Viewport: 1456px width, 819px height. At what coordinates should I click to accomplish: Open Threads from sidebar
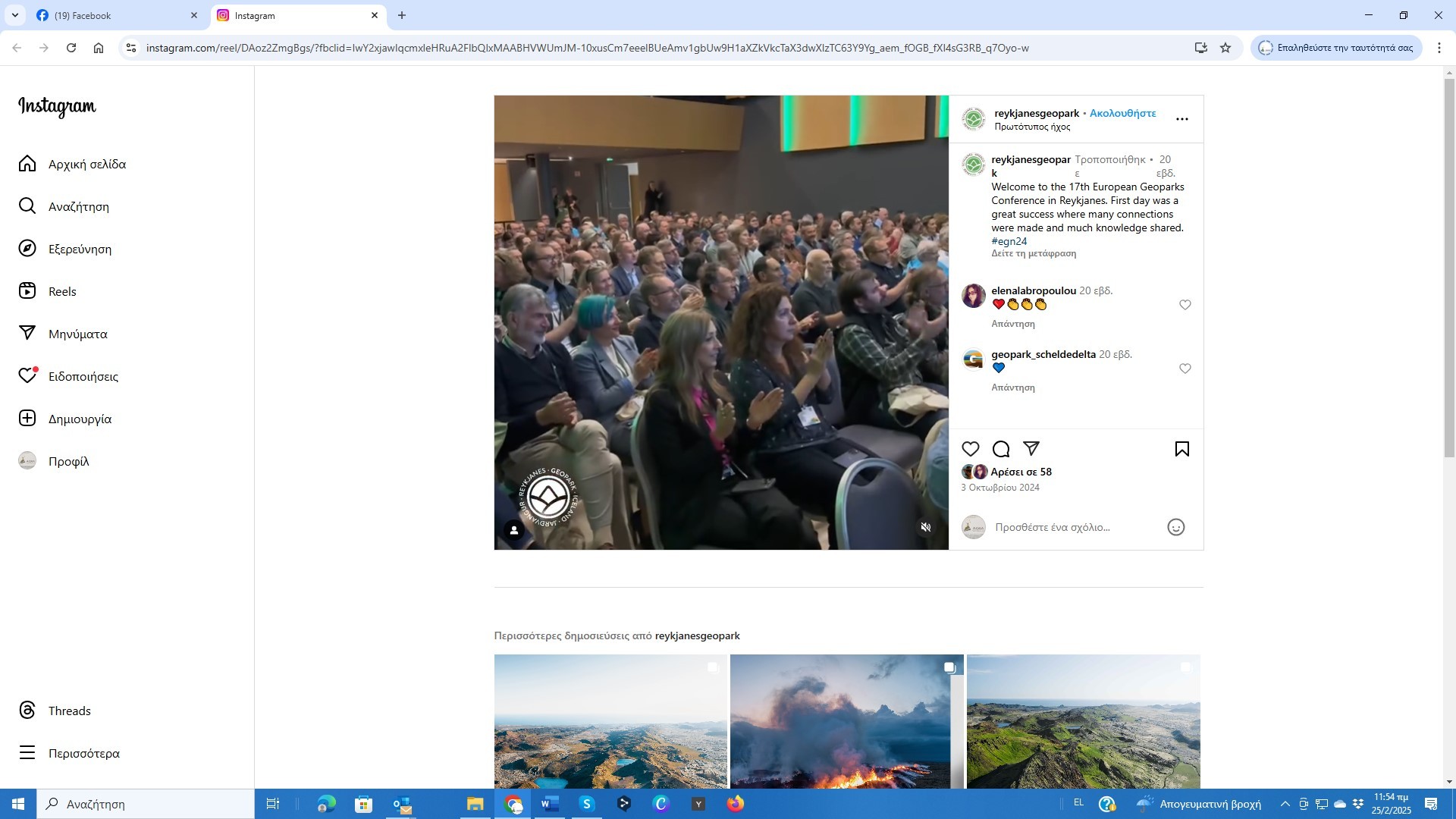pyautogui.click(x=69, y=711)
